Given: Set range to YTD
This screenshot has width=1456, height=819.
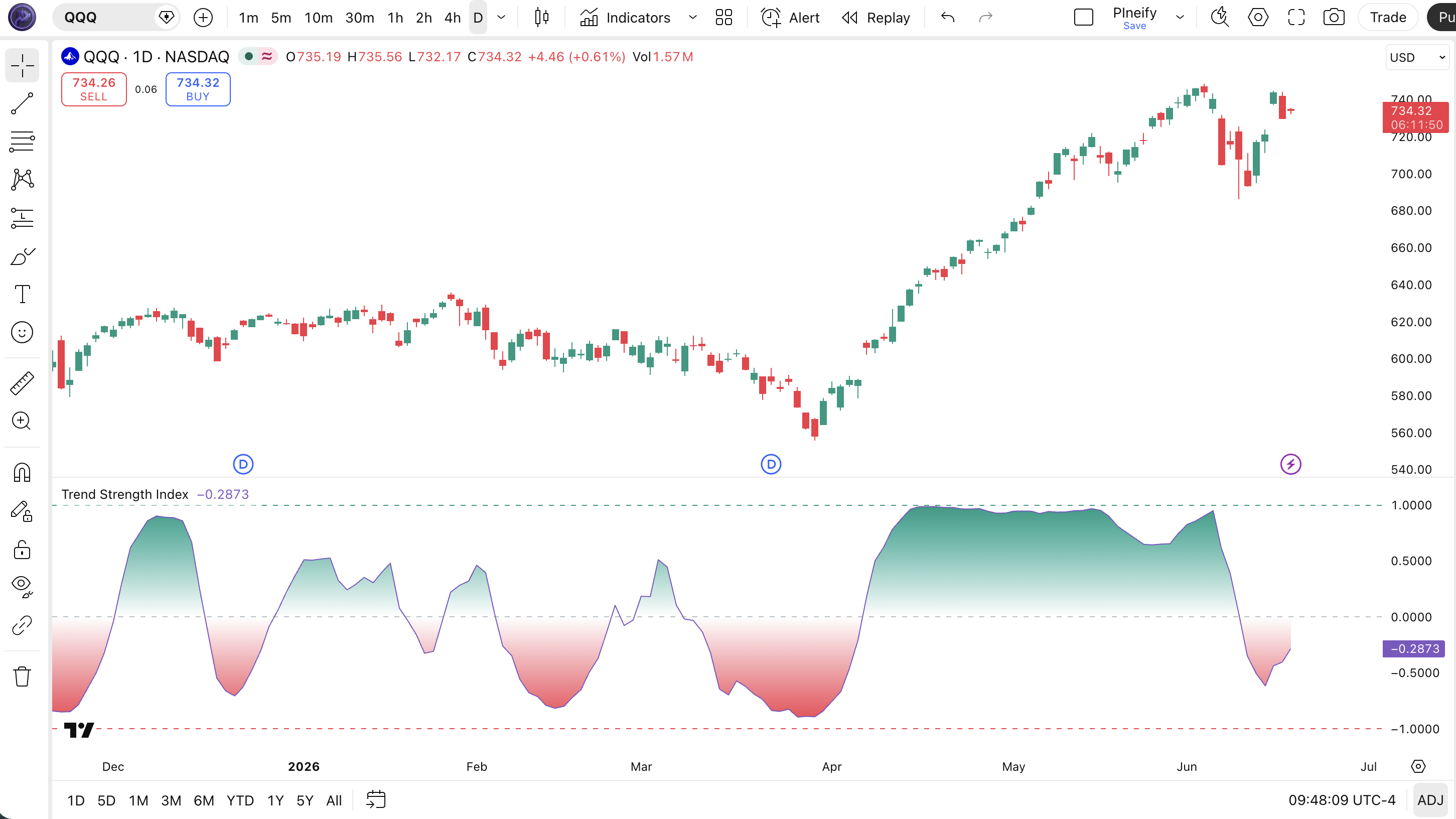Looking at the screenshot, I should point(240,800).
